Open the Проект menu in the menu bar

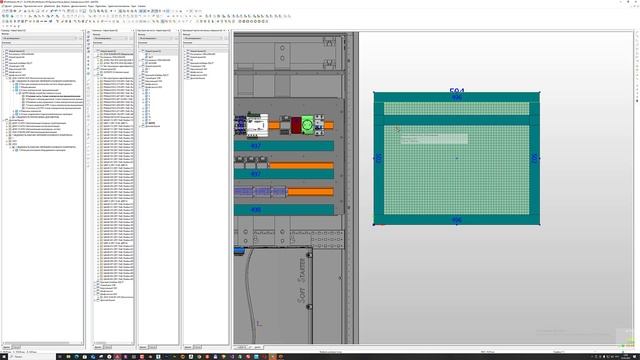[7, 7]
